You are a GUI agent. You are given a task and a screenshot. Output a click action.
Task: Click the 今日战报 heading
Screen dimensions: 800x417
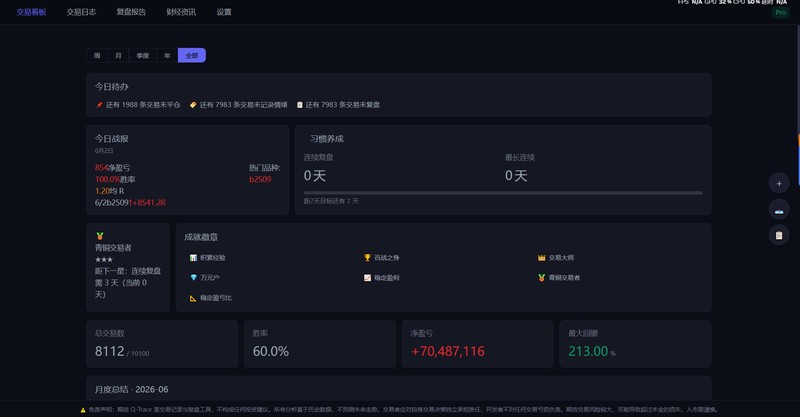point(111,139)
